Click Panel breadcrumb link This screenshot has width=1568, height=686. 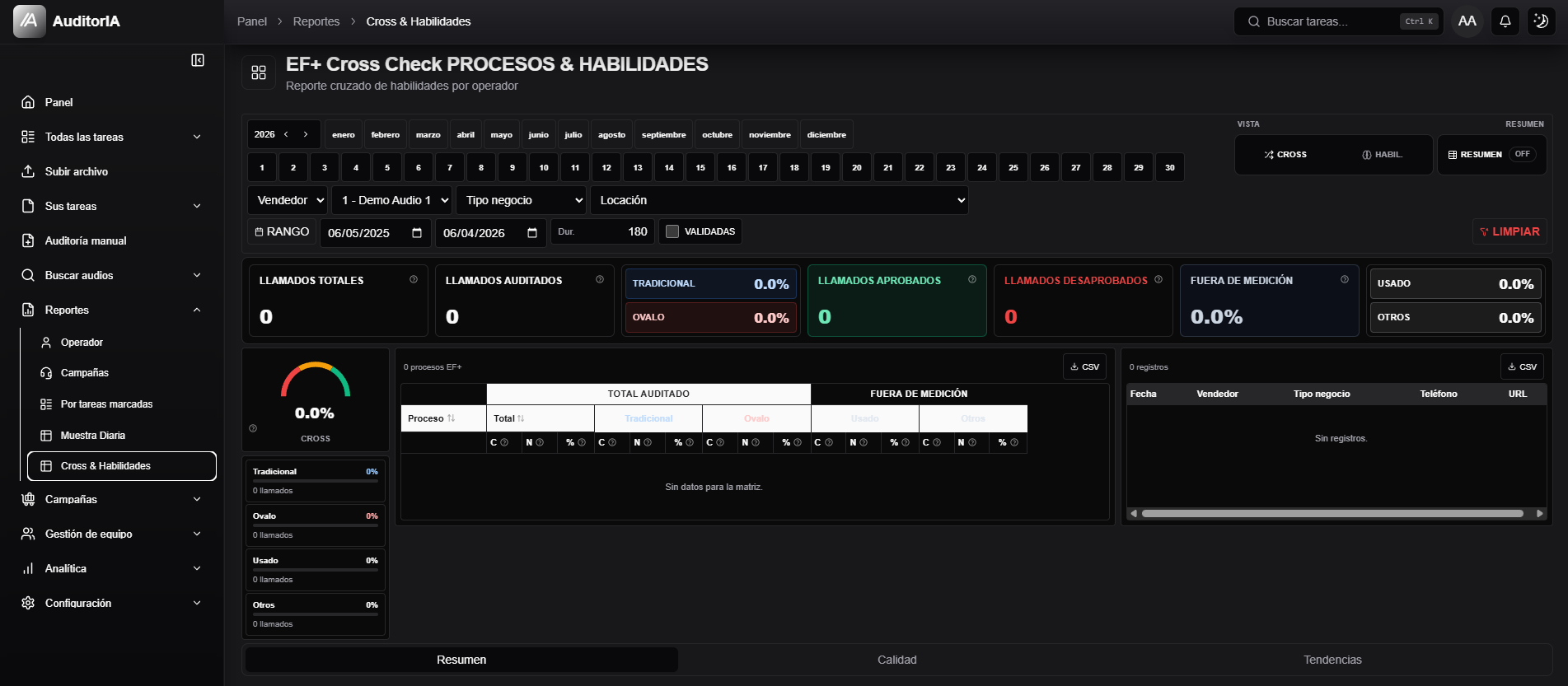(252, 21)
